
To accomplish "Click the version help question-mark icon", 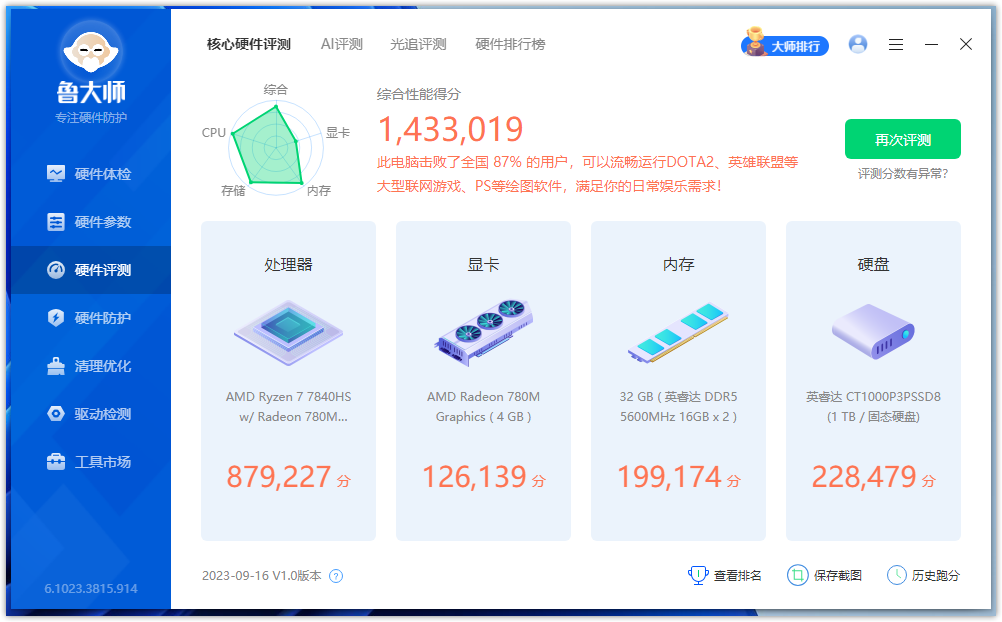I will click(x=335, y=576).
